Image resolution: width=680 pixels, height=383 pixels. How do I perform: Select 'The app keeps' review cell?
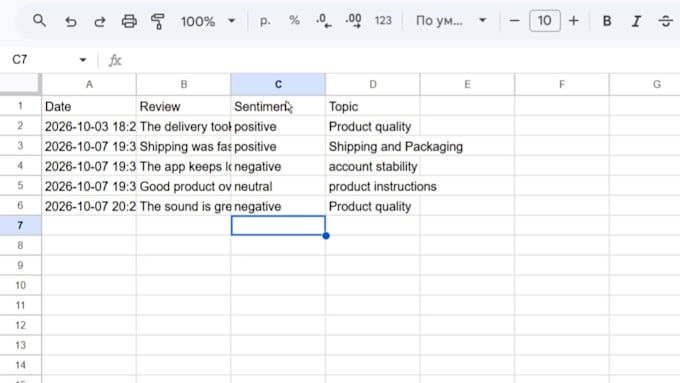183,166
